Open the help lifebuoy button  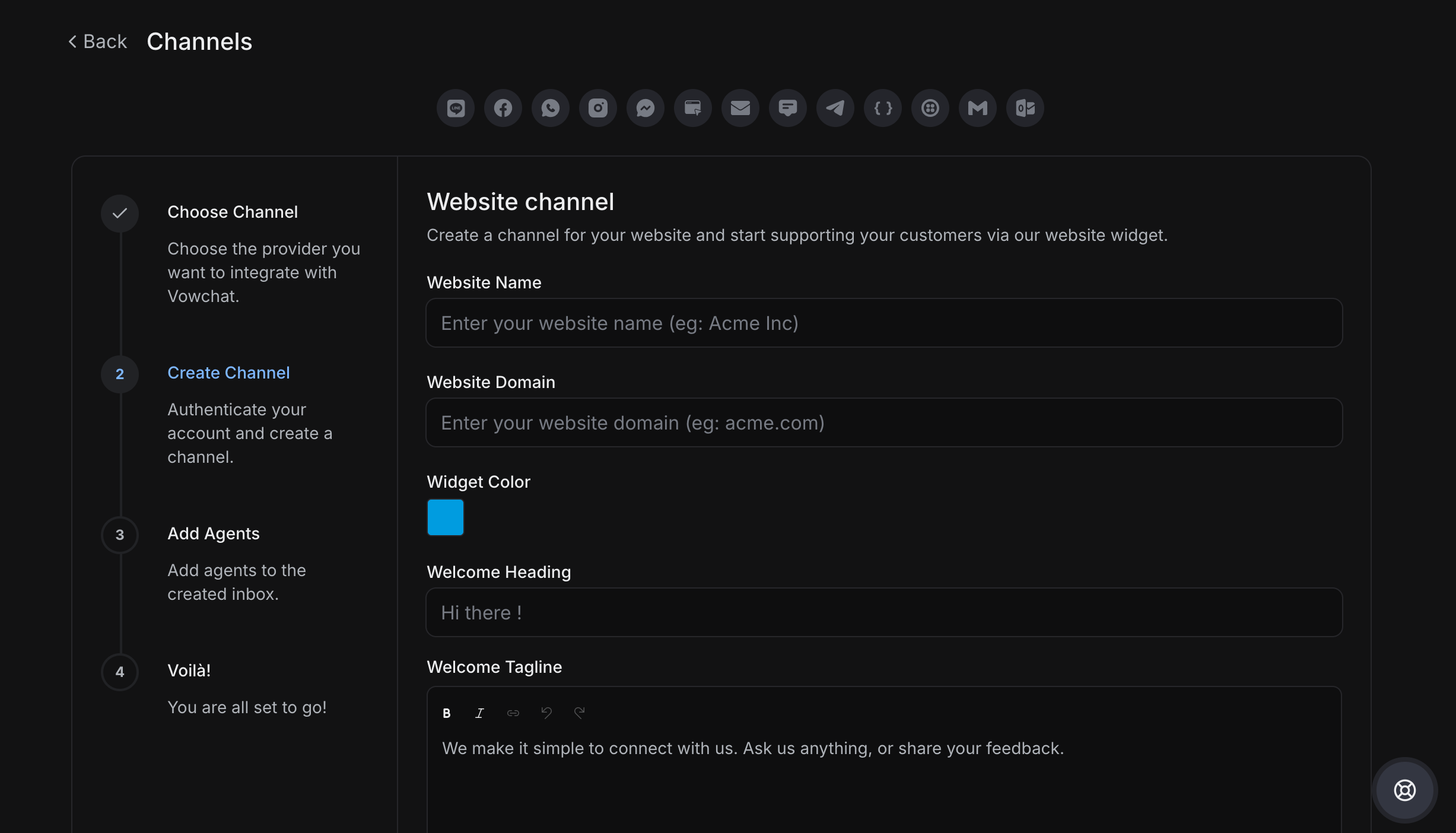point(1404,790)
